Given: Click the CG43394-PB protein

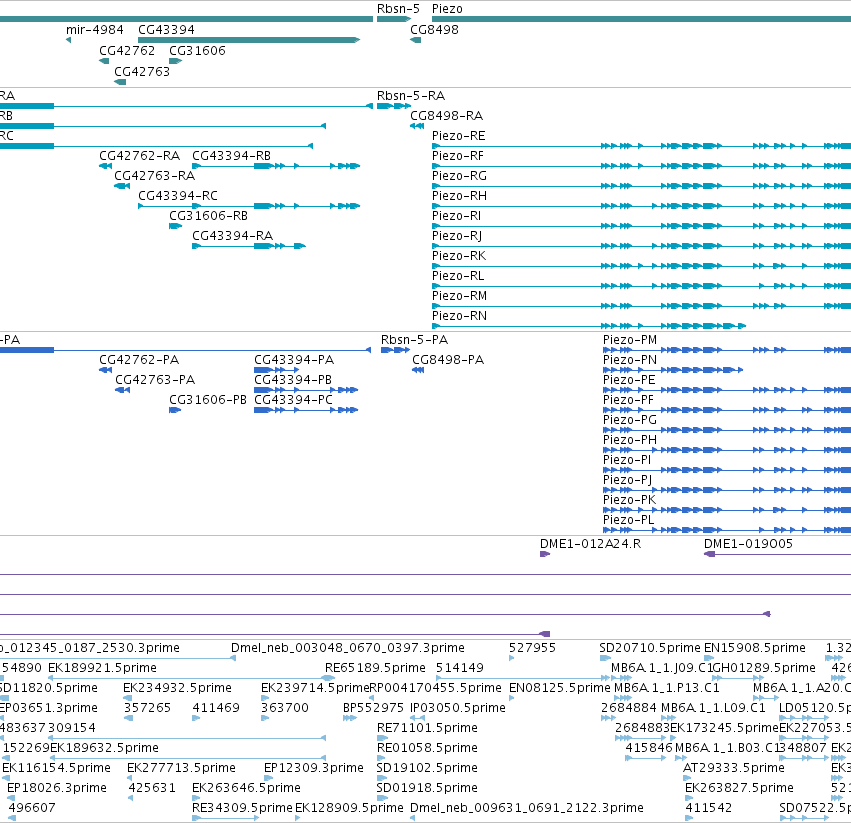Looking at the screenshot, I should tap(293, 380).
